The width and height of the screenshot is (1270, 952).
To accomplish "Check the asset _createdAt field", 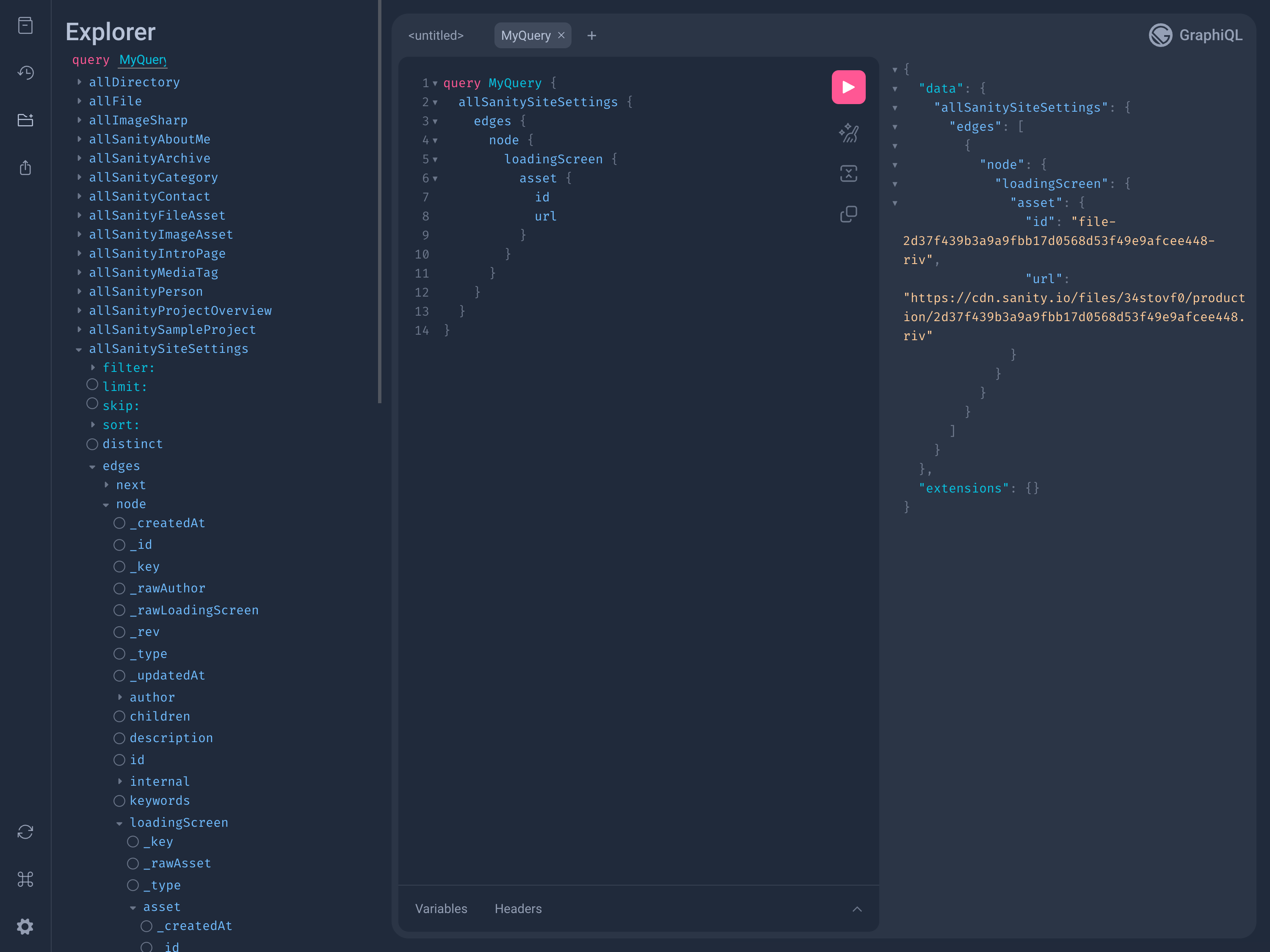I will pyautogui.click(x=146, y=926).
